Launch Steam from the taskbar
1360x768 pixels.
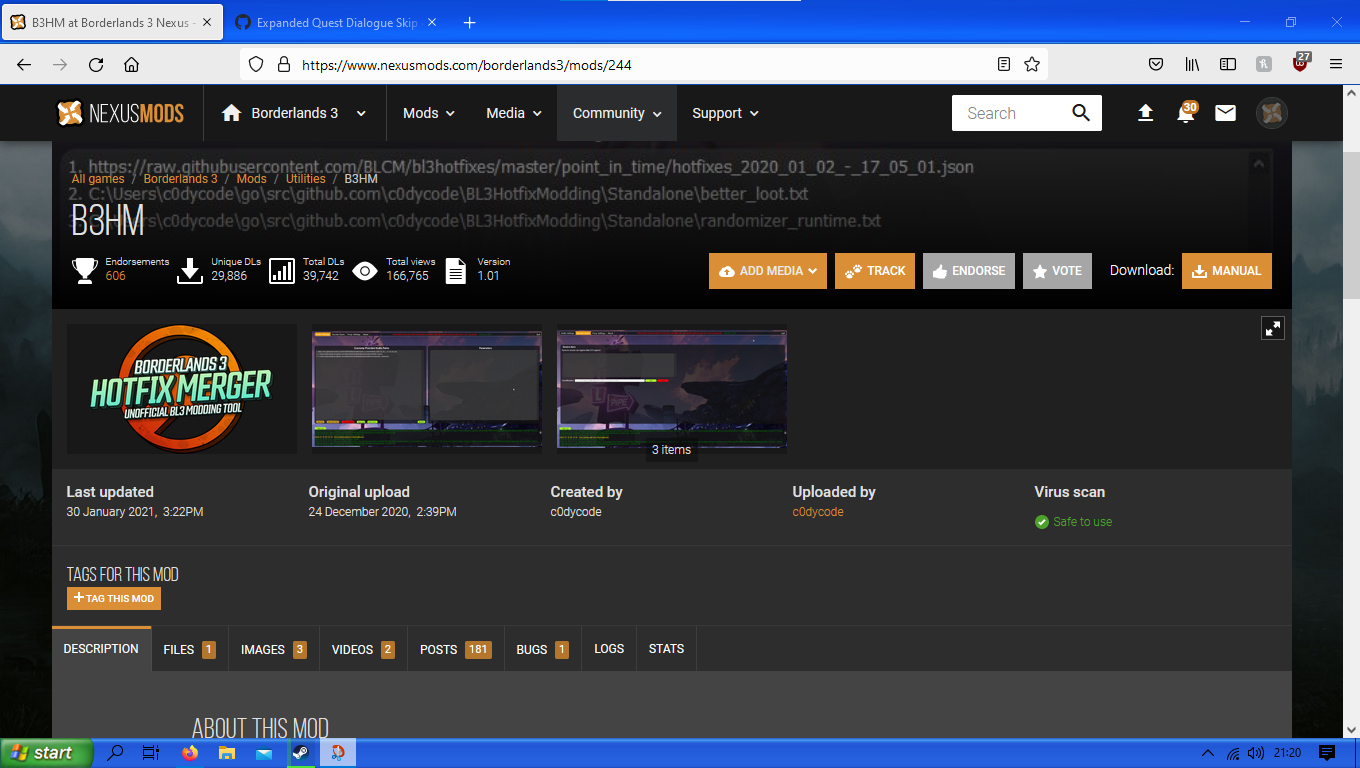[302, 753]
